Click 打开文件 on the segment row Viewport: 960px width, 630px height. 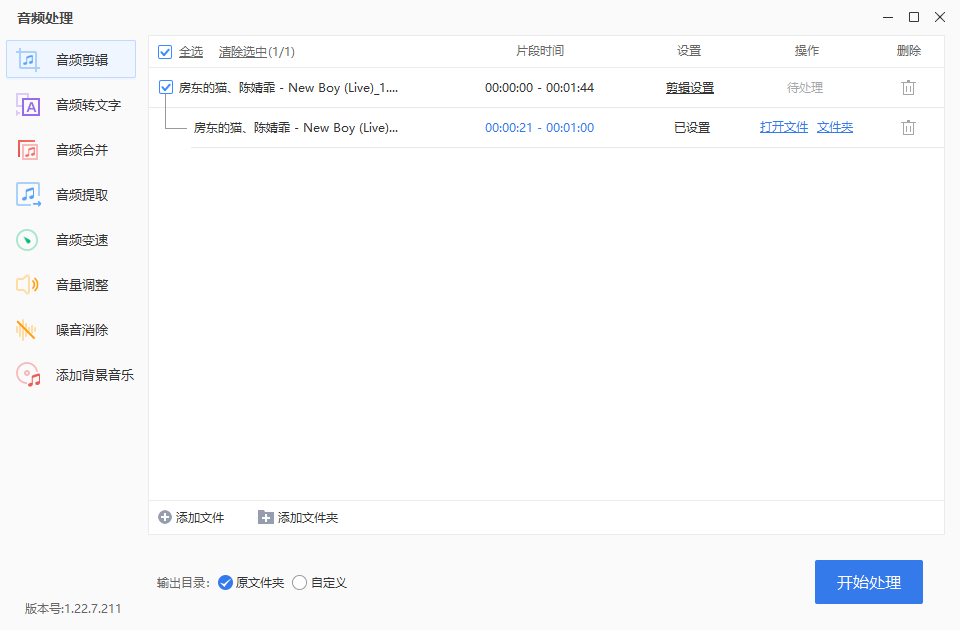coord(784,127)
